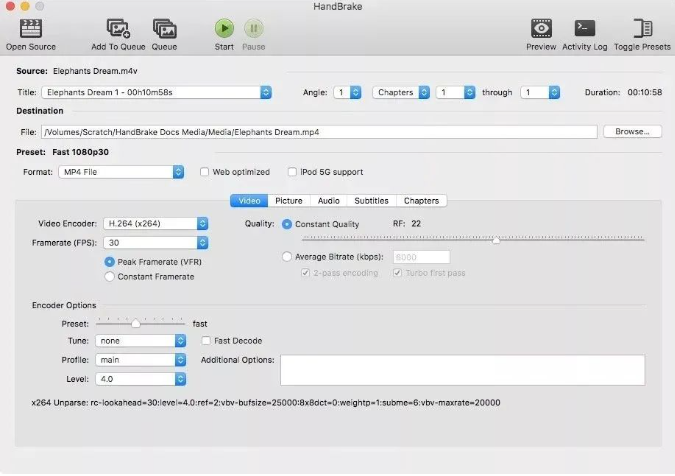
Task: Click the Additional Options text box
Action: pos(462,369)
